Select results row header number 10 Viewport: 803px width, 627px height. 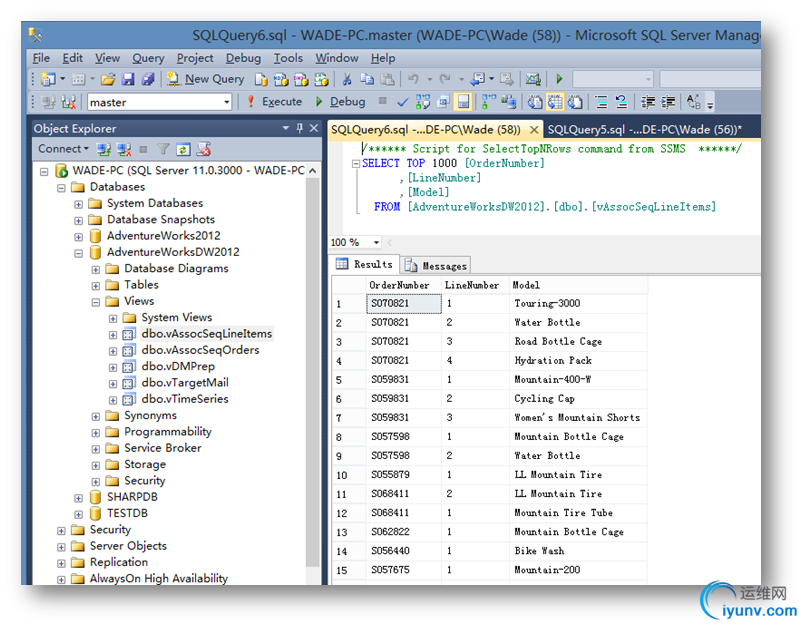(349, 475)
